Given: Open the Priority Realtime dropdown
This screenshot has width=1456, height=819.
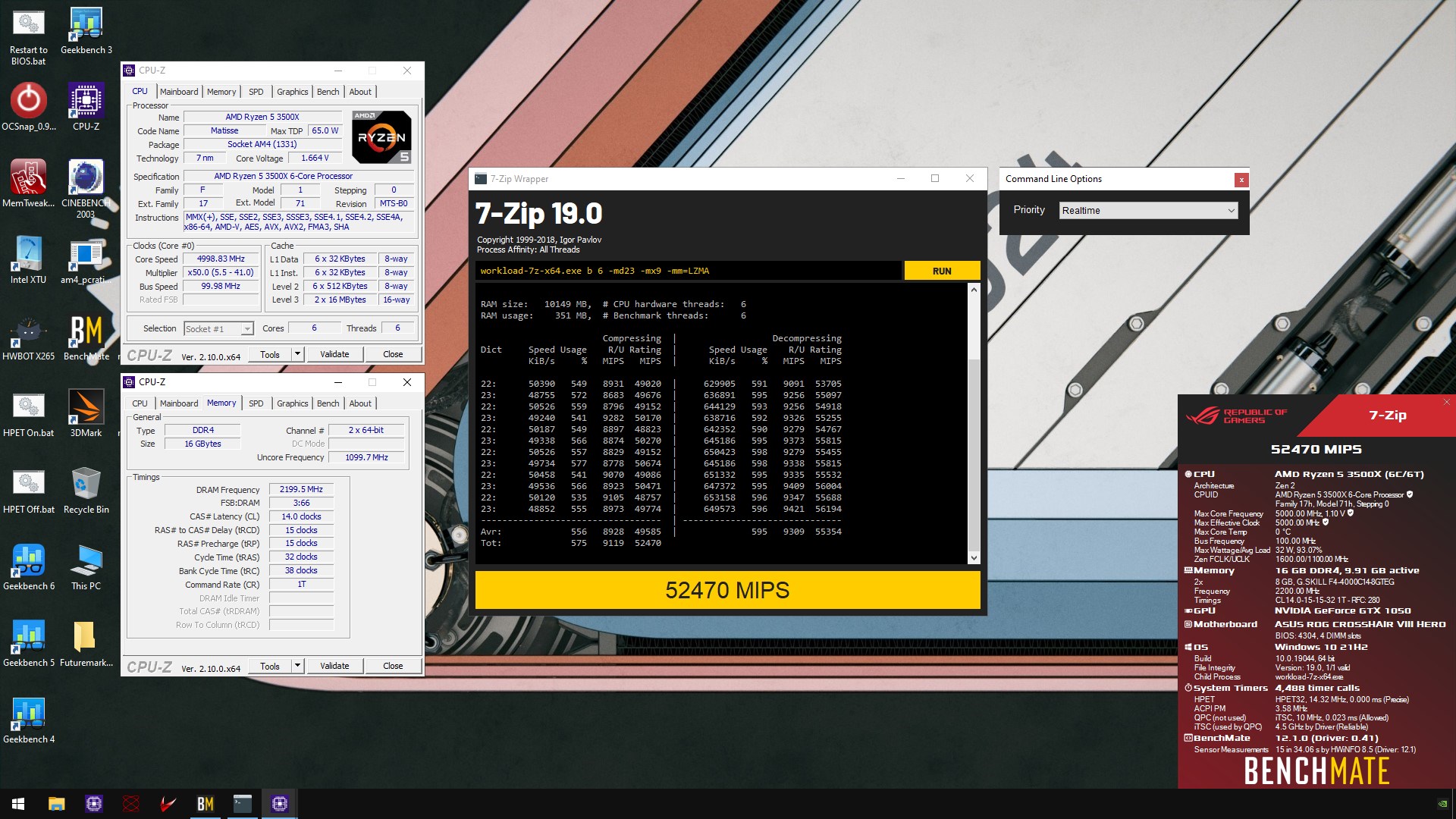Looking at the screenshot, I should tap(1148, 211).
